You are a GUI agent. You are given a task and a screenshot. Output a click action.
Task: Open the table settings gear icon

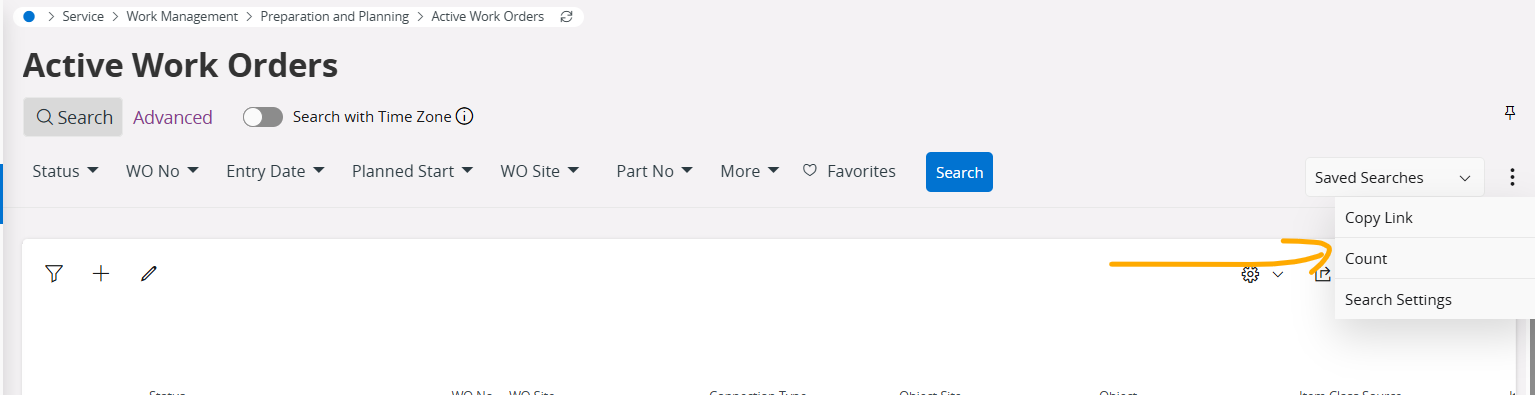point(1249,274)
